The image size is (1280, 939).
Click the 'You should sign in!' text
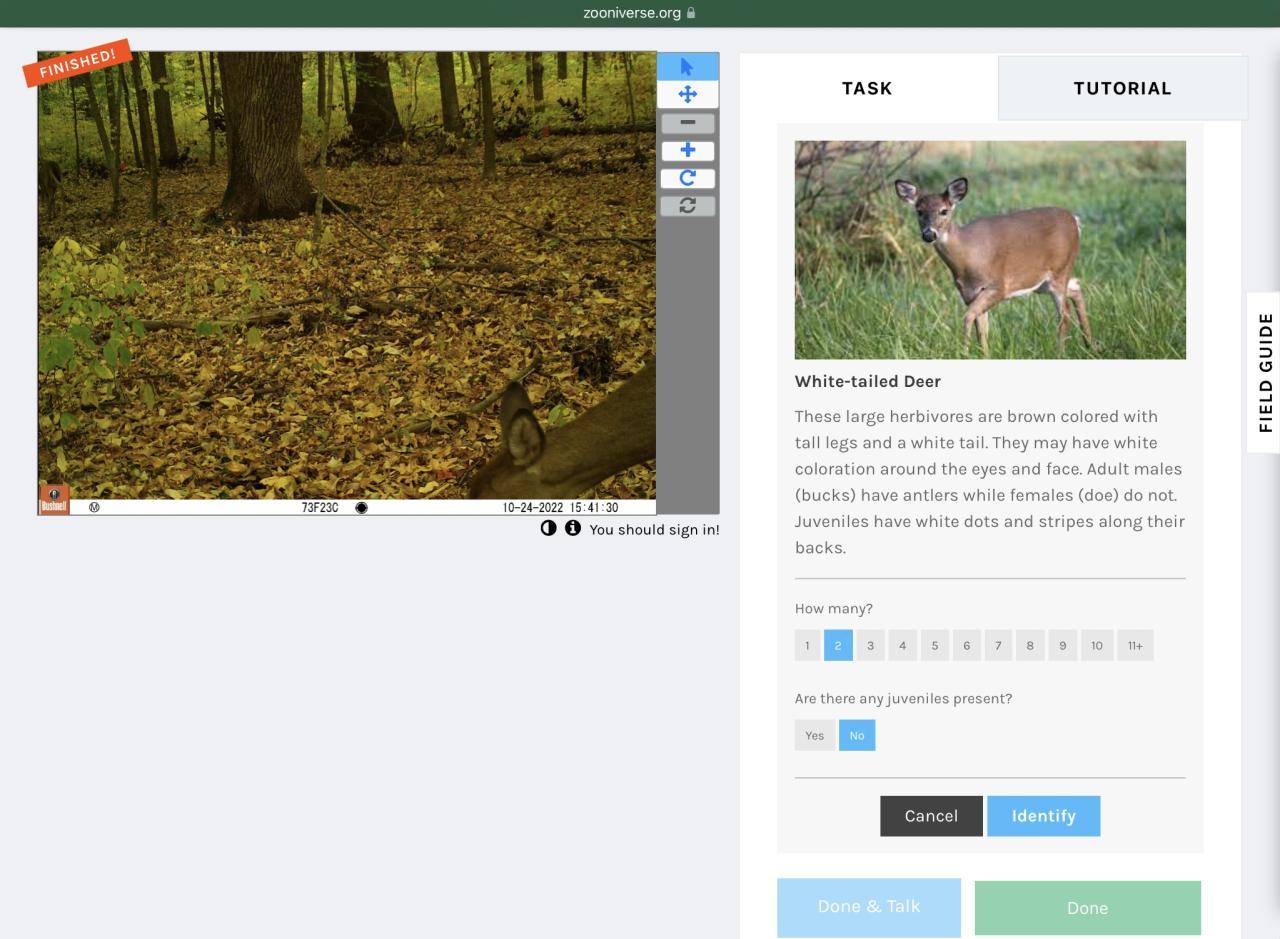[654, 529]
